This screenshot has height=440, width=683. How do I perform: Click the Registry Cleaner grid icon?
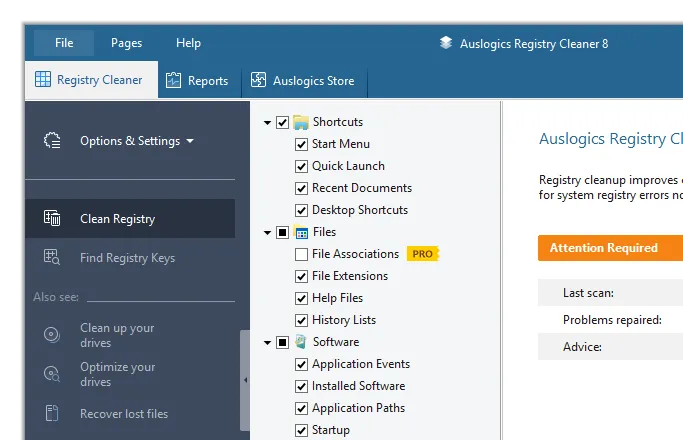(43, 79)
